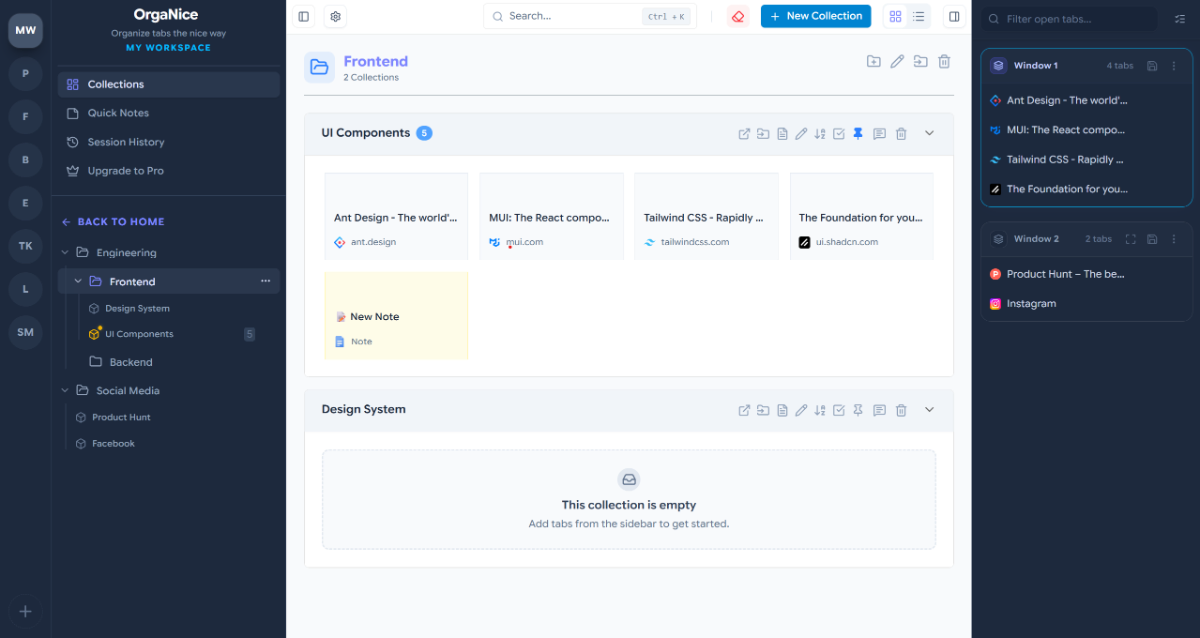This screenshot has width=1200, height=638.
Task: Switch to list view layout
Action: click(918, 17)
